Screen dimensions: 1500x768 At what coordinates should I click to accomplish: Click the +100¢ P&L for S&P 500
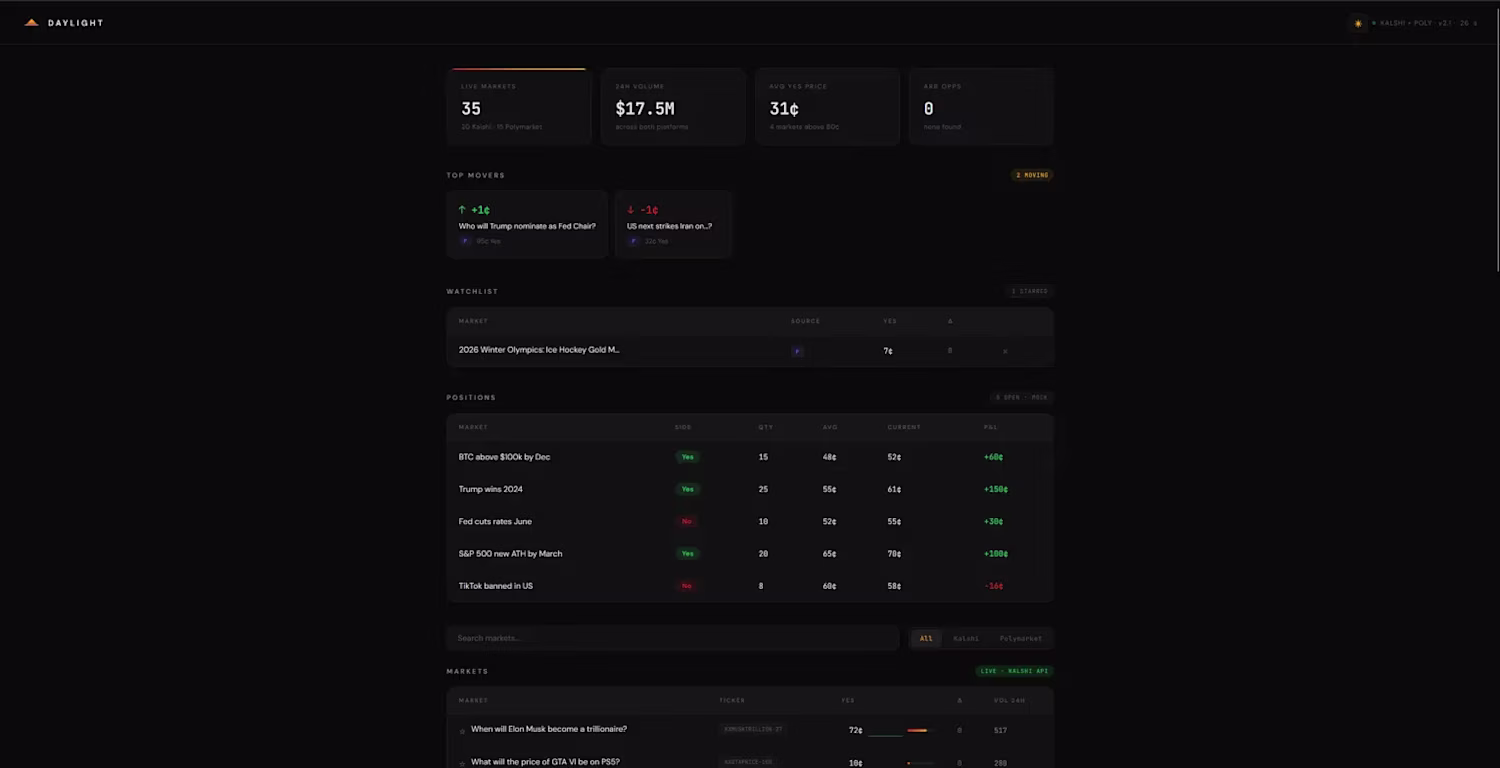click(x=996, y=553)
